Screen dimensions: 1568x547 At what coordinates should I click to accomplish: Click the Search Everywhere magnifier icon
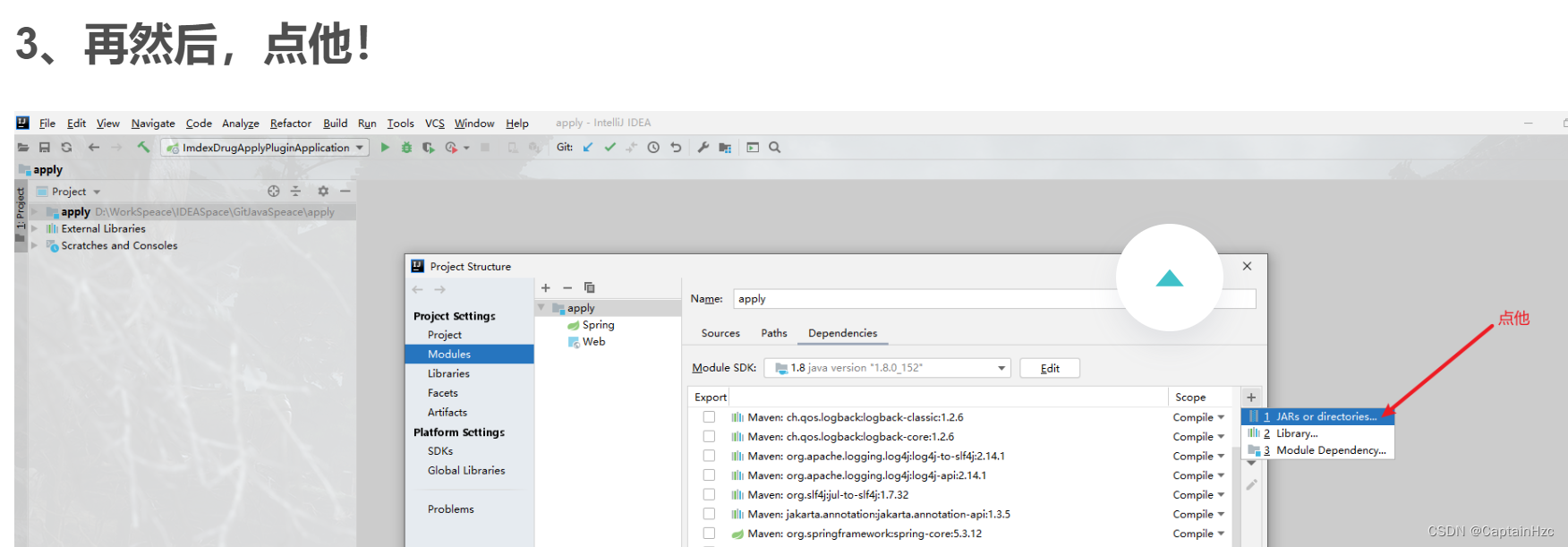pyautogui.click(x=775, y=148)
